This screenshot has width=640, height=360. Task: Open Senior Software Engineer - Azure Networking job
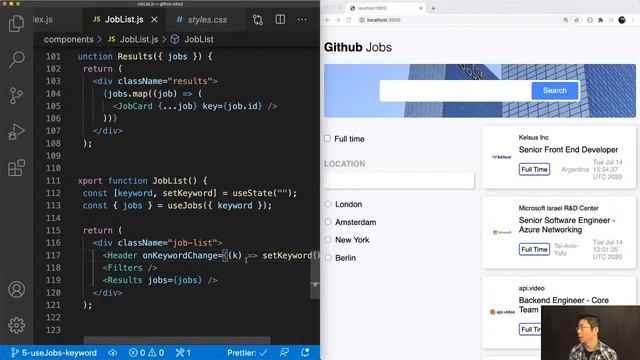coord(567,225)
